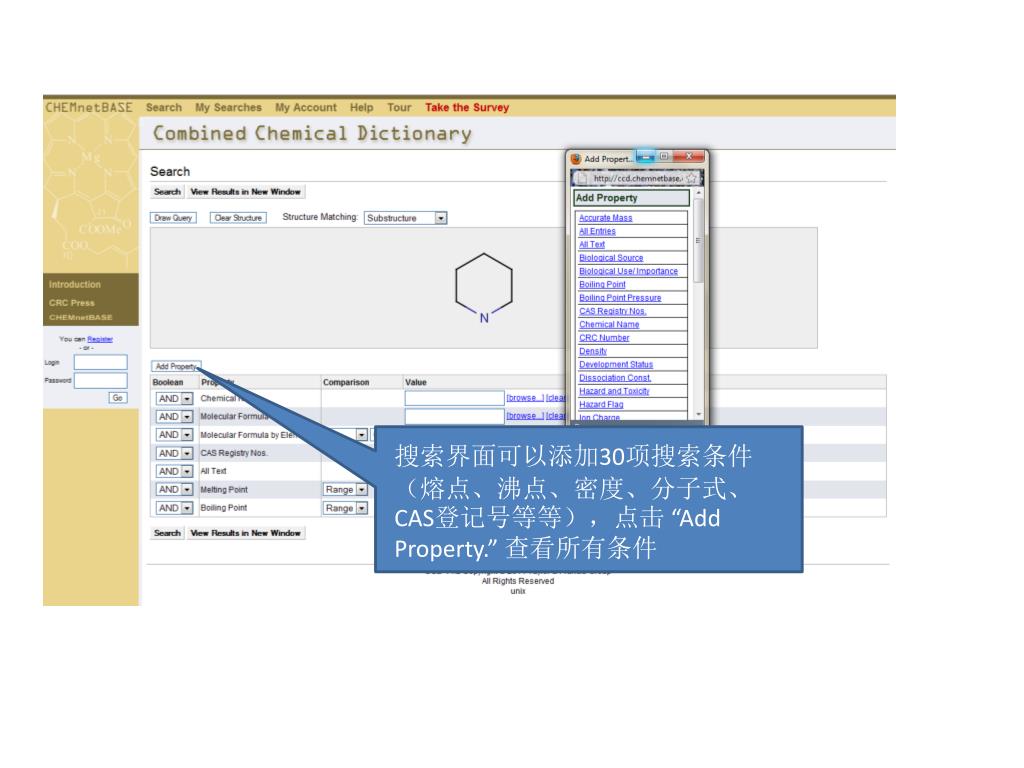The width and height of the screenshot is (1024, 768).
Task: Open My Account in top navigation
Action: click(x=306, y=108)
